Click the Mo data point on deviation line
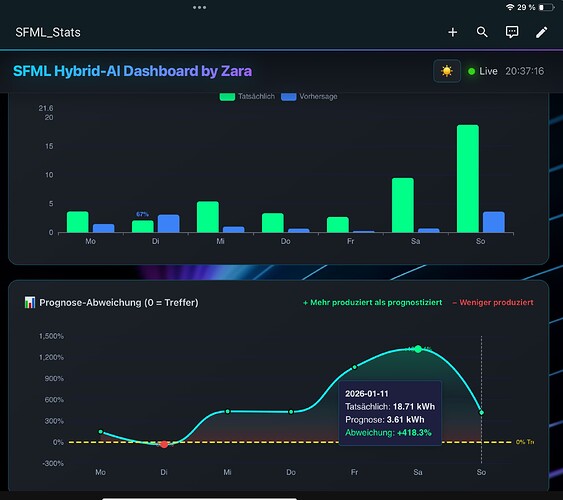563x500 pixels. tap(101, 432)
